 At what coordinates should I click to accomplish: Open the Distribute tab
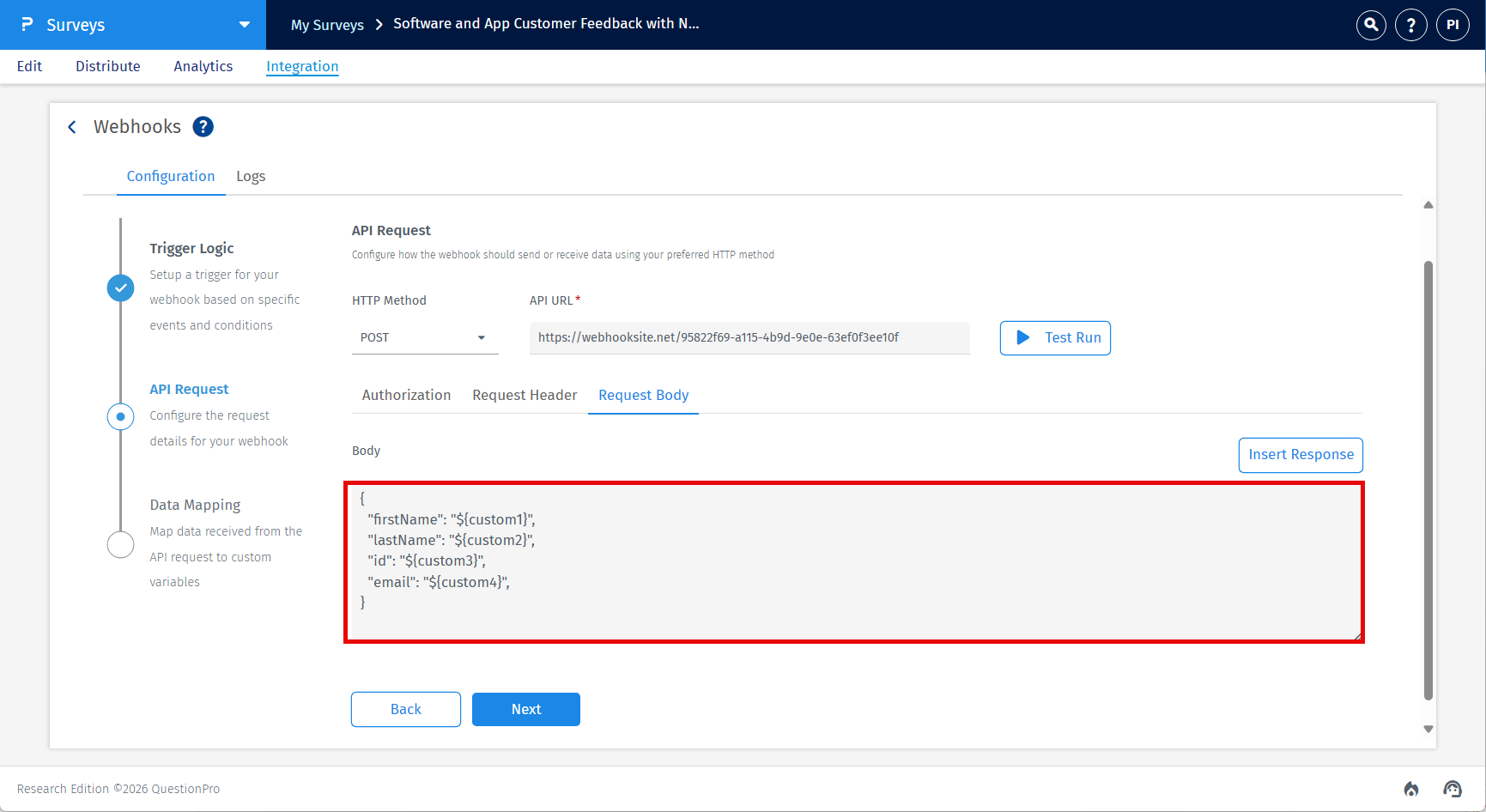[108, 66]
